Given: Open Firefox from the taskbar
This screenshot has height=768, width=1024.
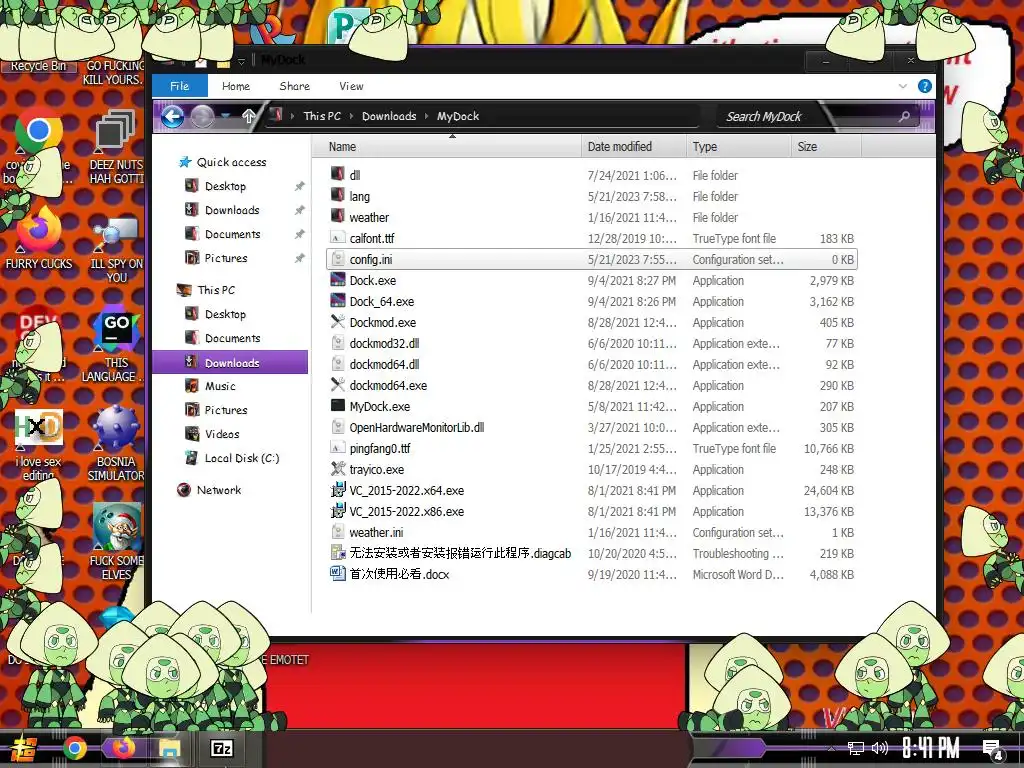Looking at the screenshot, I should tap(123, 748).
